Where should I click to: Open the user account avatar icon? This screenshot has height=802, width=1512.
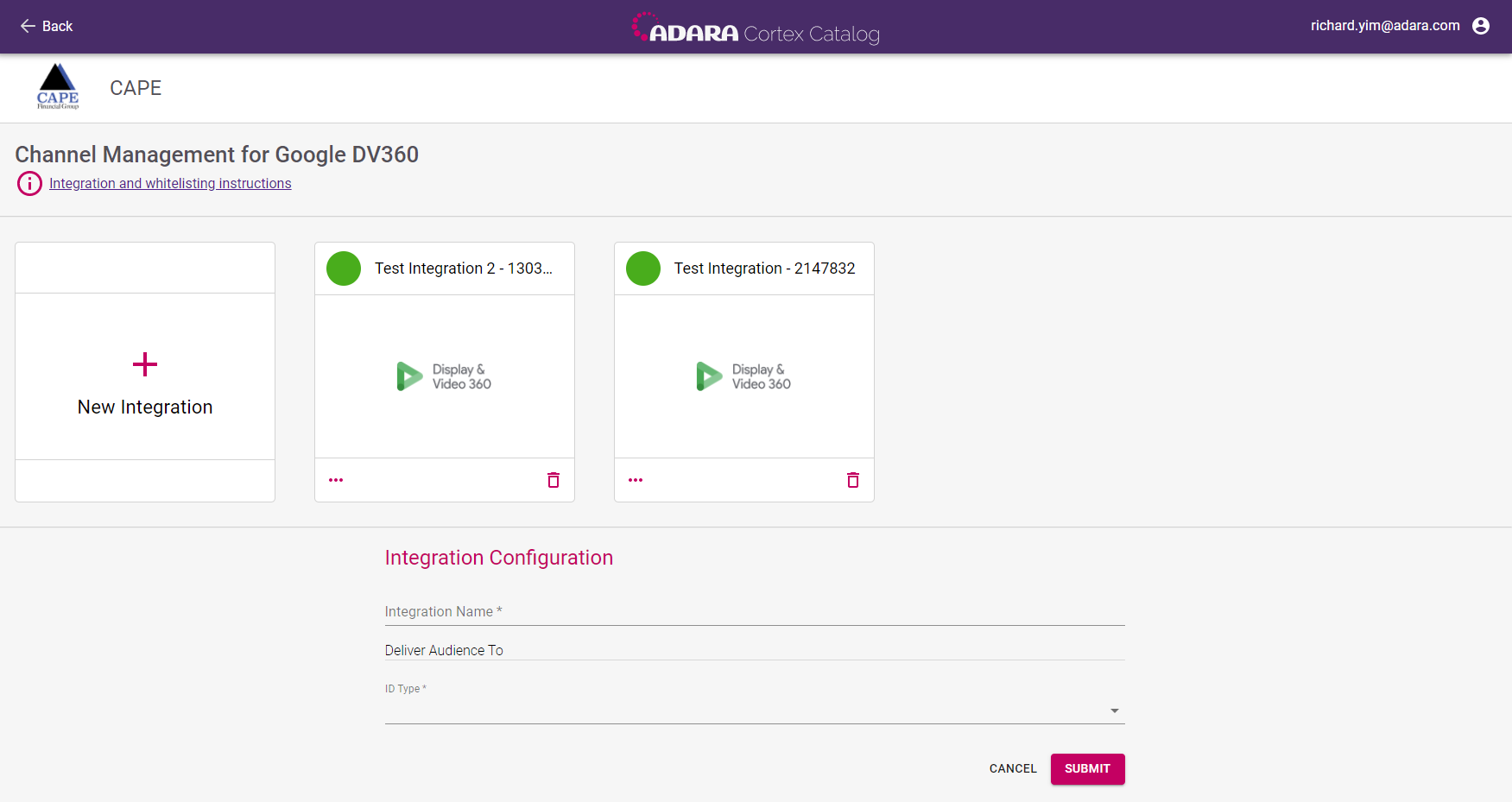click(x=1481, y=26)
